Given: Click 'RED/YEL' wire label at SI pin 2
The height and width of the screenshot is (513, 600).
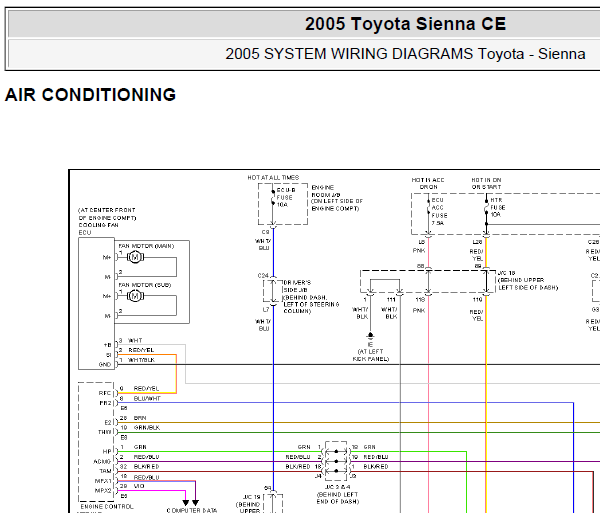Looking at the screenshot, I should coord(141,350).
